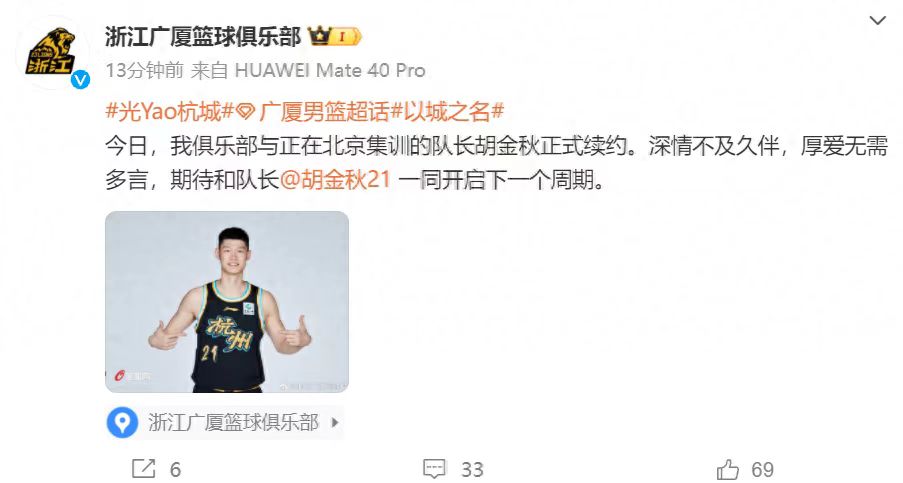
Task: Like the post with the thumbs-up icon
Action: tap(728, 469)
